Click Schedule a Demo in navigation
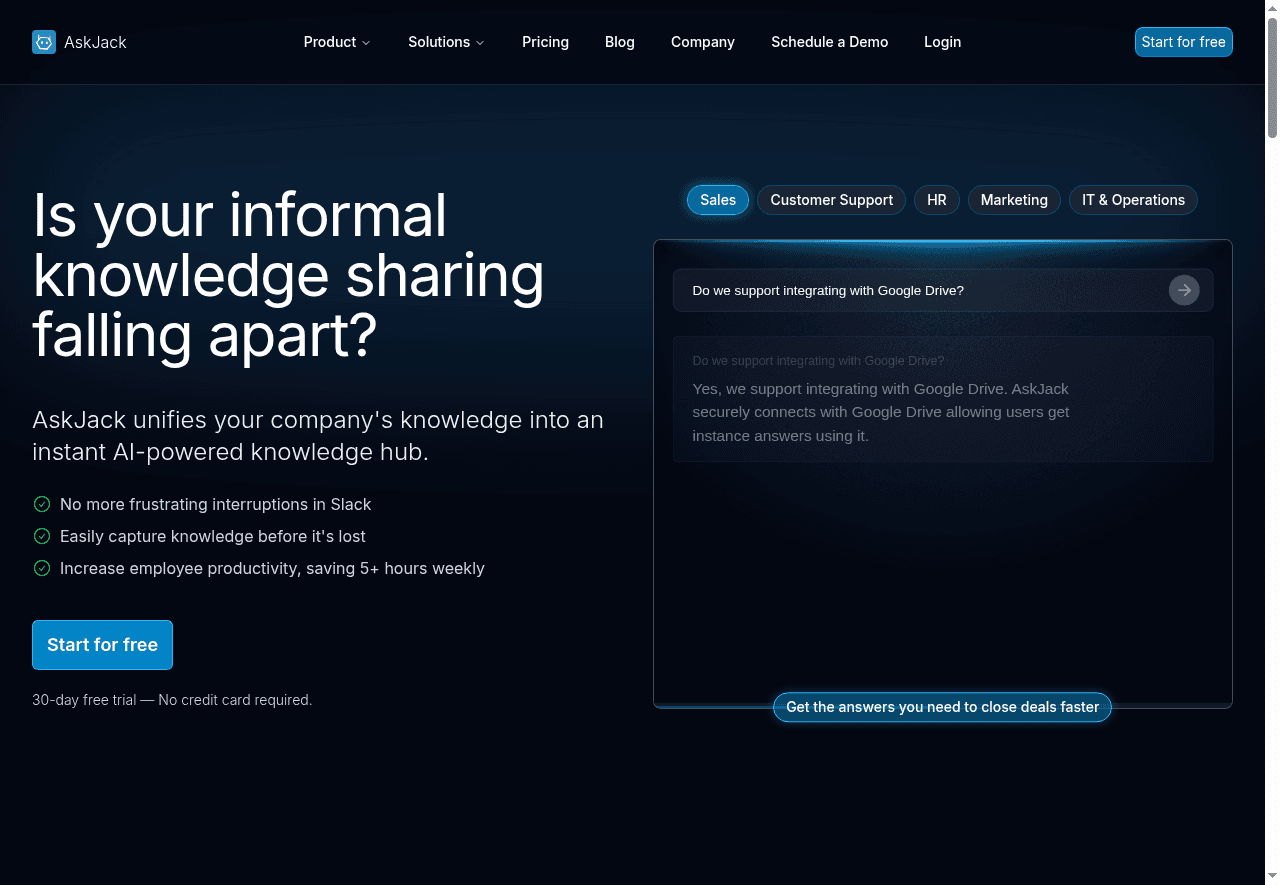The height and width of the screenshot is (885, 1280). point(829,42)
